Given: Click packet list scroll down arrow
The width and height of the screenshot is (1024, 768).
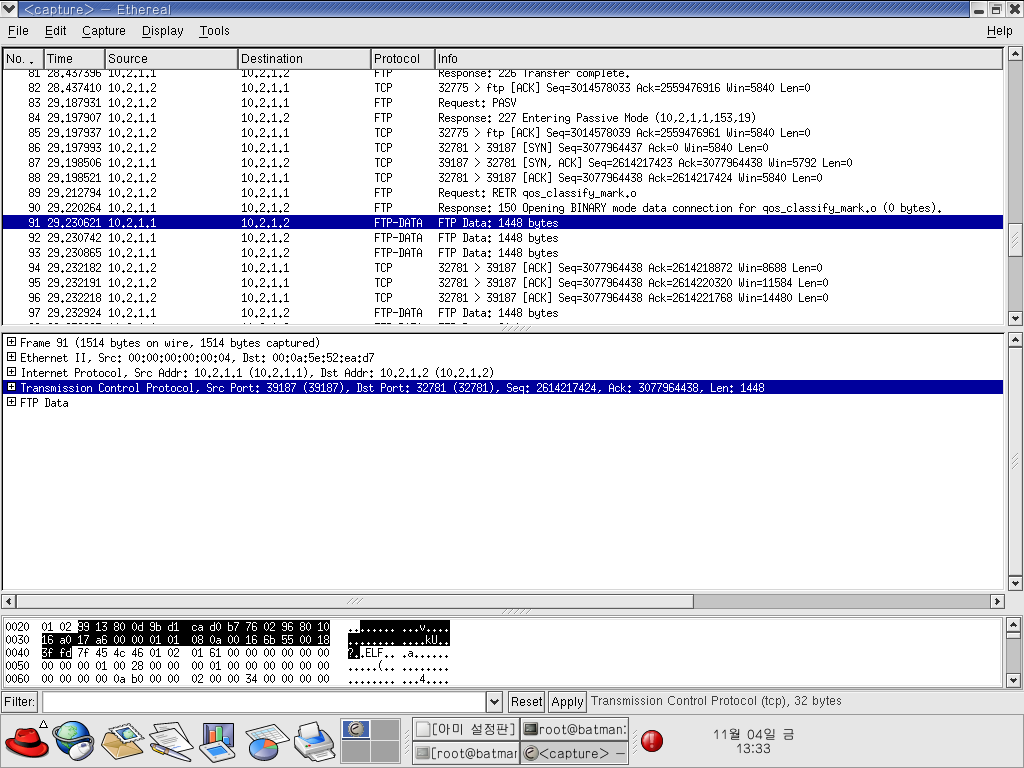Looking at the screenshot, I should pos(1015,318).
